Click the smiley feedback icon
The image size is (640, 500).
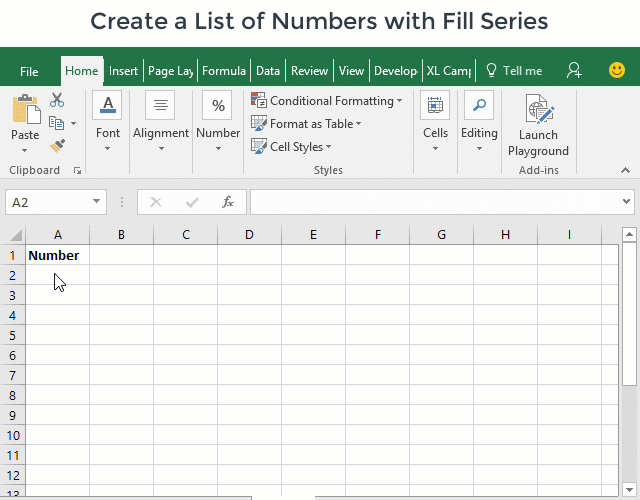point(617,70)
